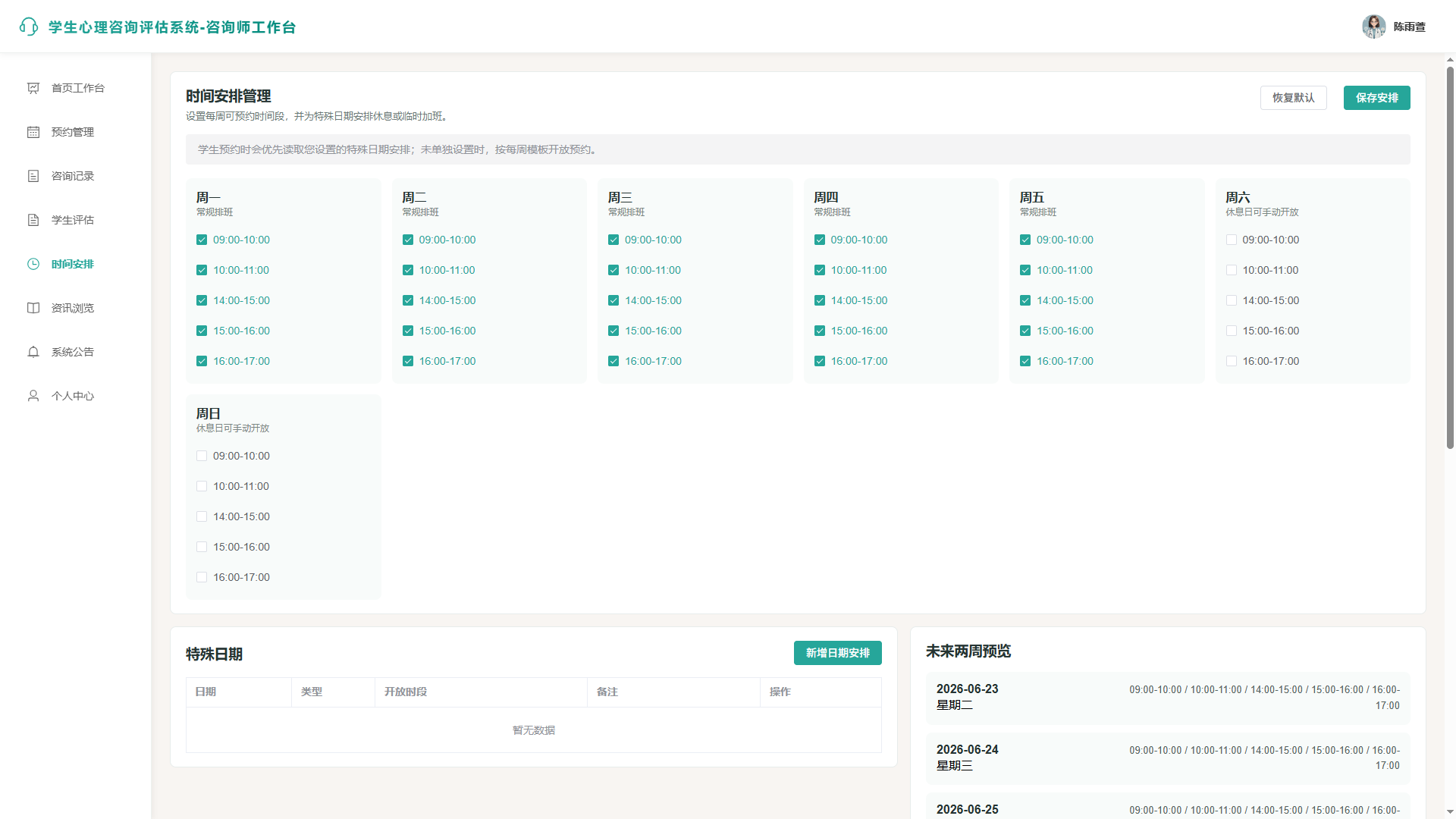Click the headset logo icon in the header
This screenshot has height=819, width=1456.
tap(29, 27)
